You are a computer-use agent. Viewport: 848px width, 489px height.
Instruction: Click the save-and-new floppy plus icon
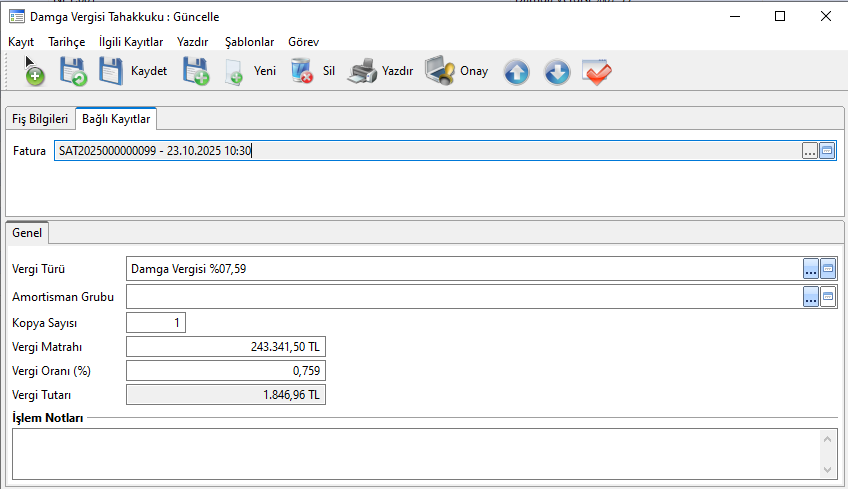click(x=195, y=72)
